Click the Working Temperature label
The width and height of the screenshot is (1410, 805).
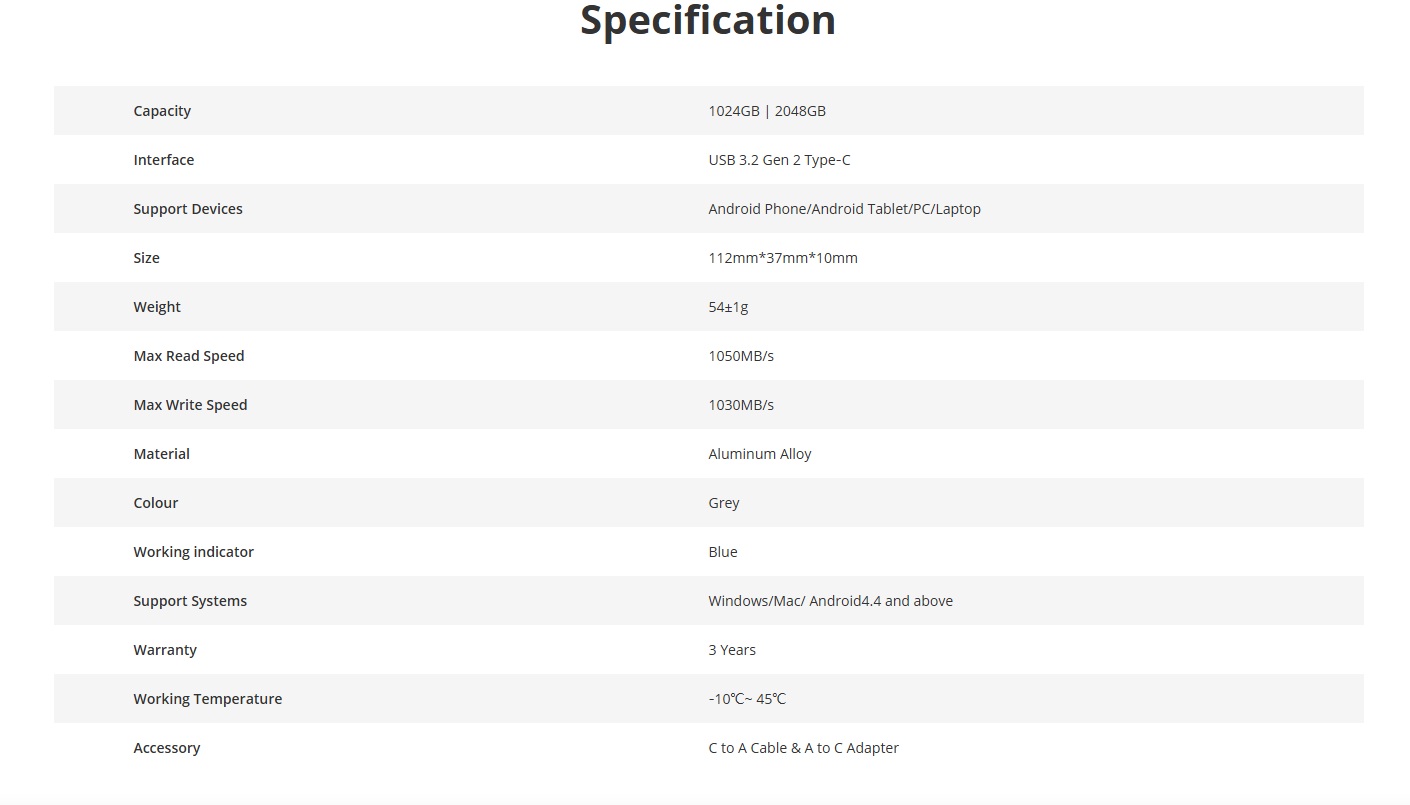208,699
